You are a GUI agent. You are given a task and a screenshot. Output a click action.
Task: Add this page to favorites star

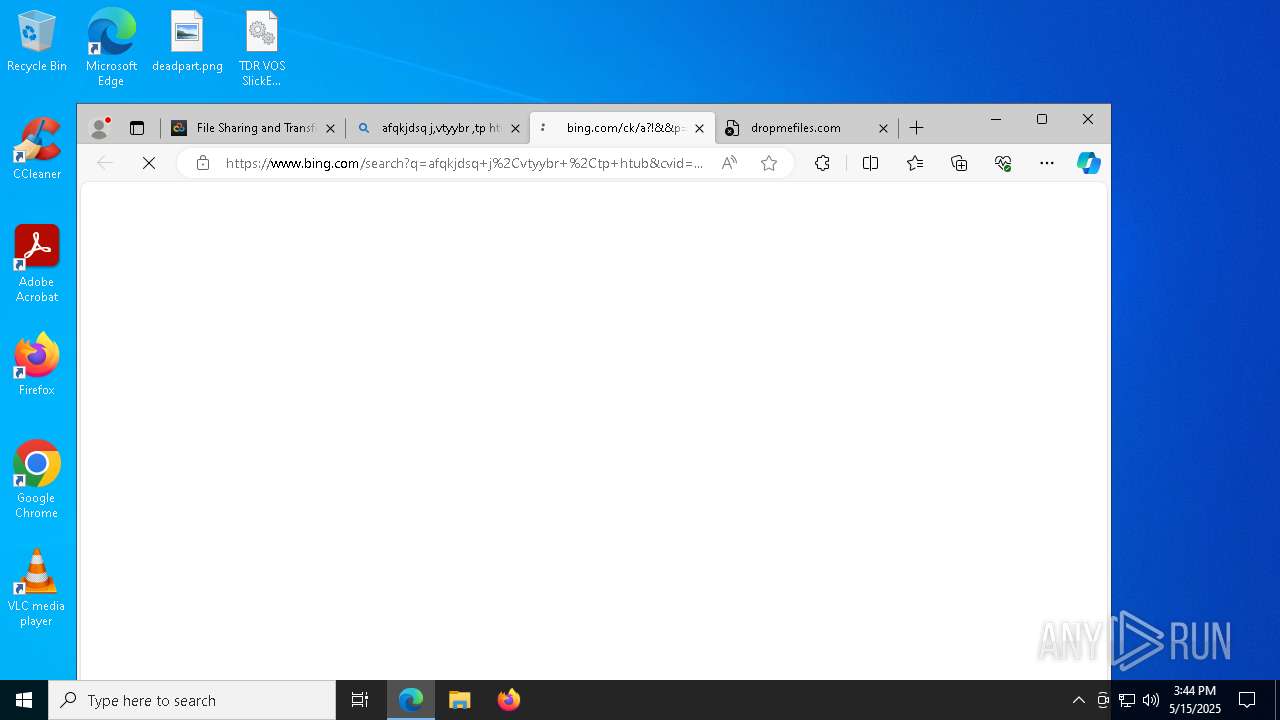click(769, 163)
